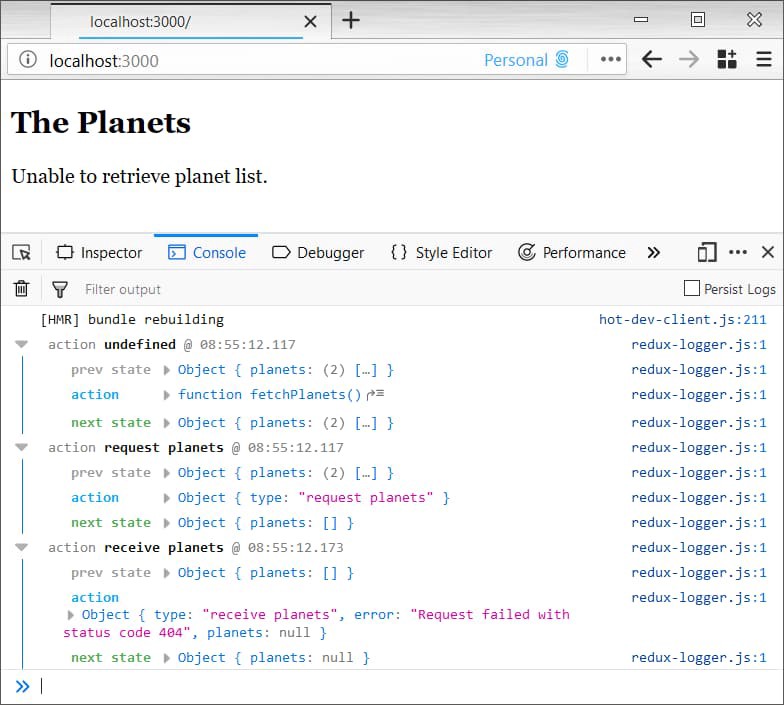The width and height of the screenshot is (784, 705).
Task: Open the Debugger tab
Action: pyautogui.click(x=318, y=253)
